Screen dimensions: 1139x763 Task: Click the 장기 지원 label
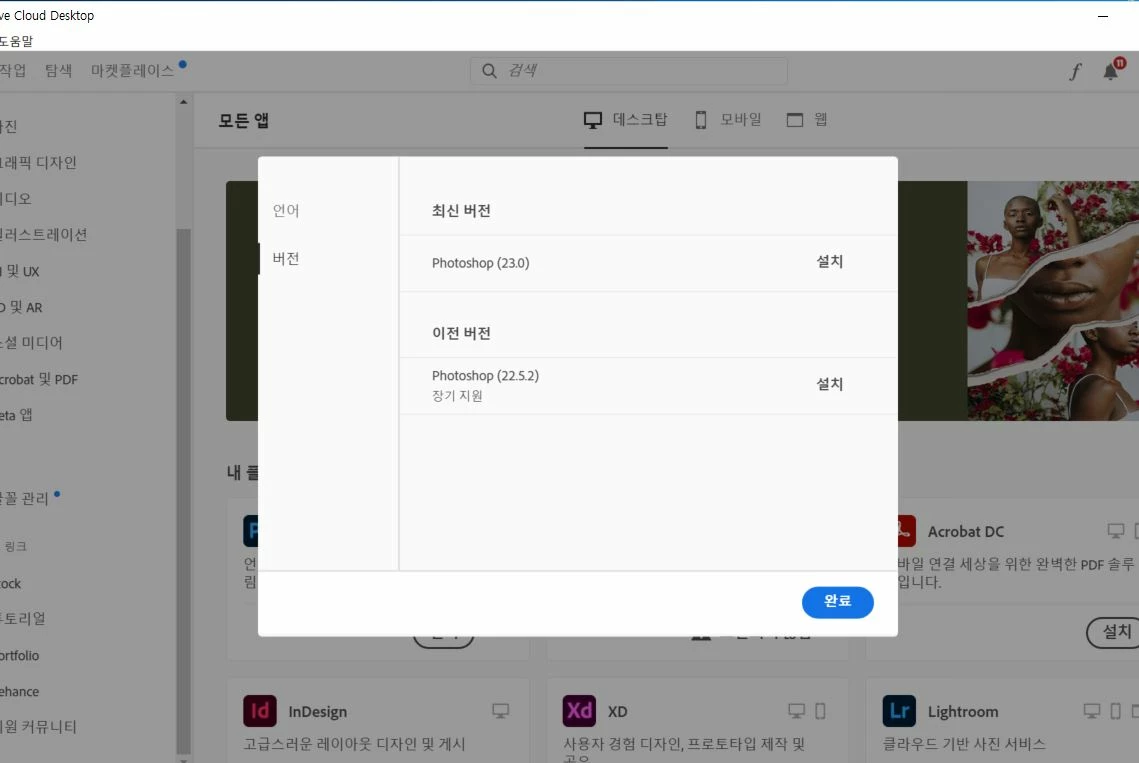(457, 396)
